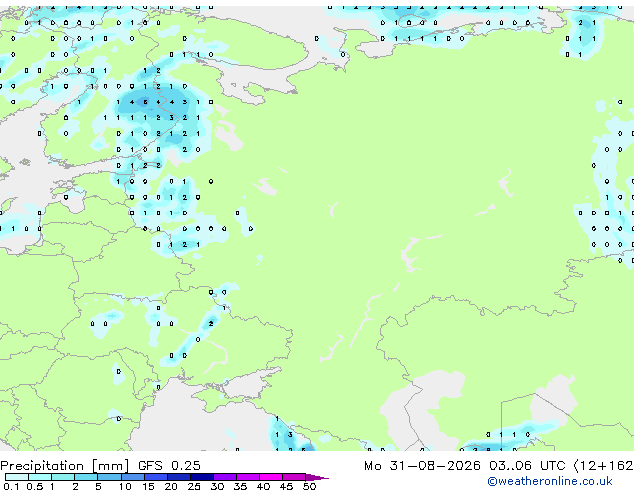The width and height of the screenshot is (634, 490).
Task: Select the "GFS 0.25" model label
Action: 169,466
